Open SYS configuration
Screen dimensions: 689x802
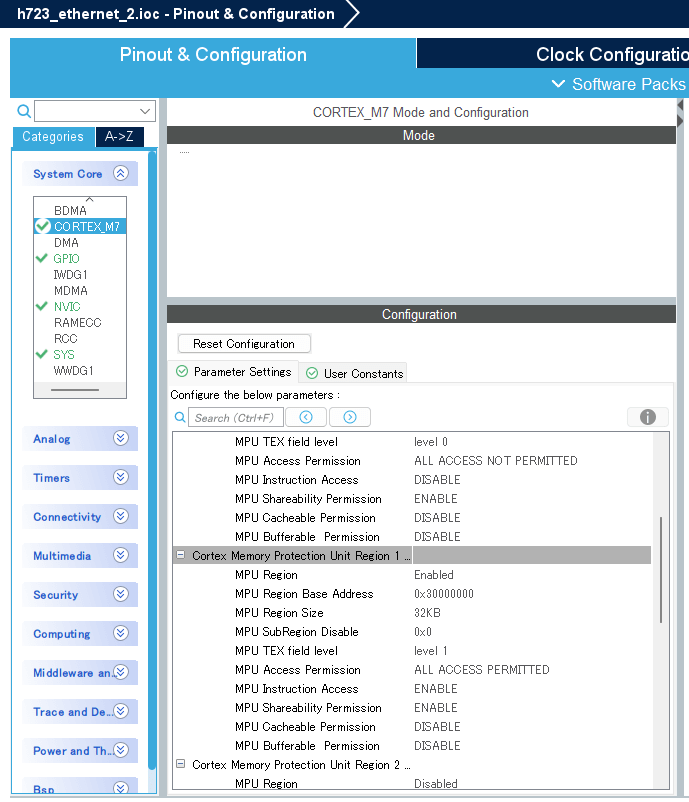[64, 354]
